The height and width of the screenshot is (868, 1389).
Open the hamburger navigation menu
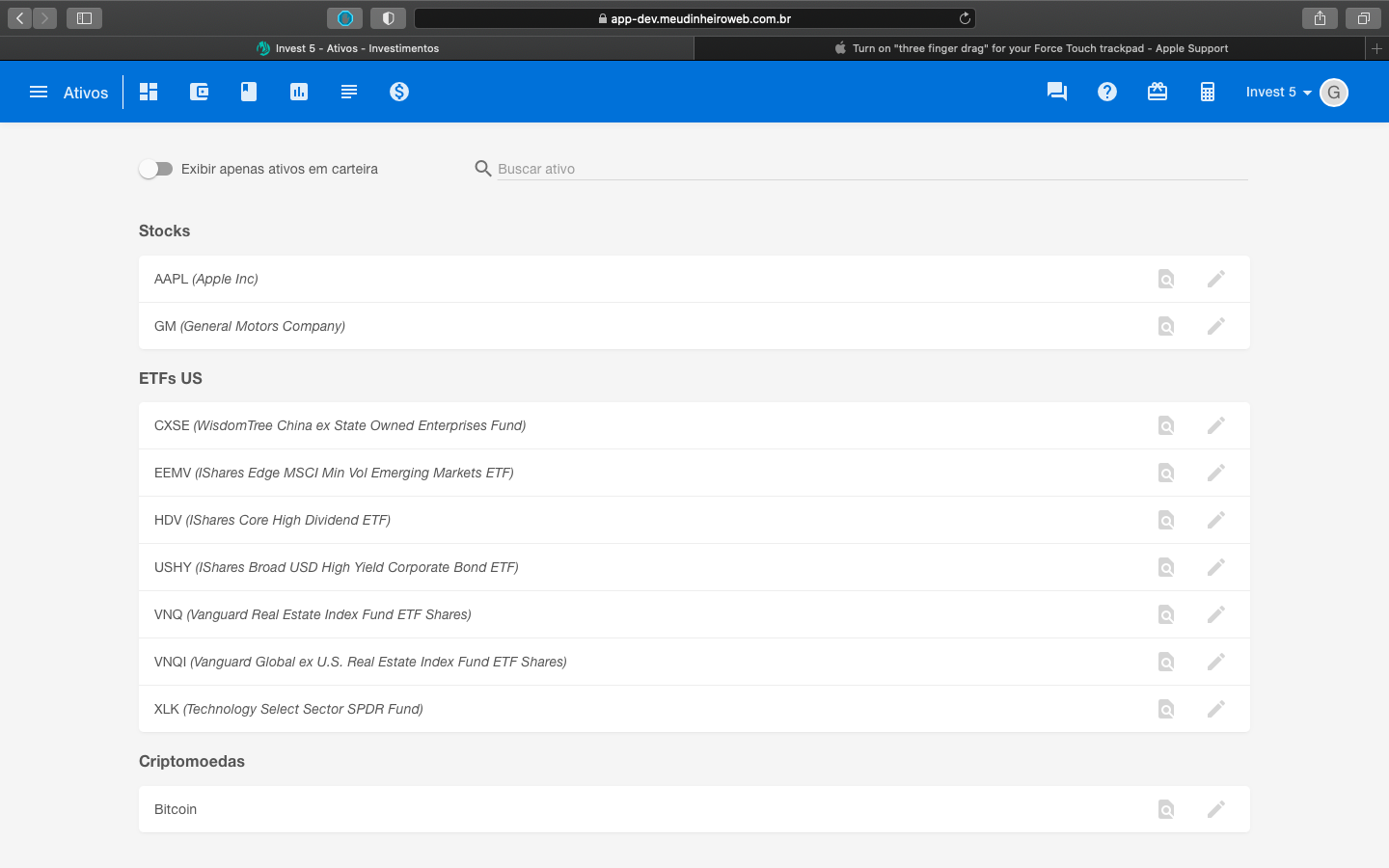pos(39,92)
